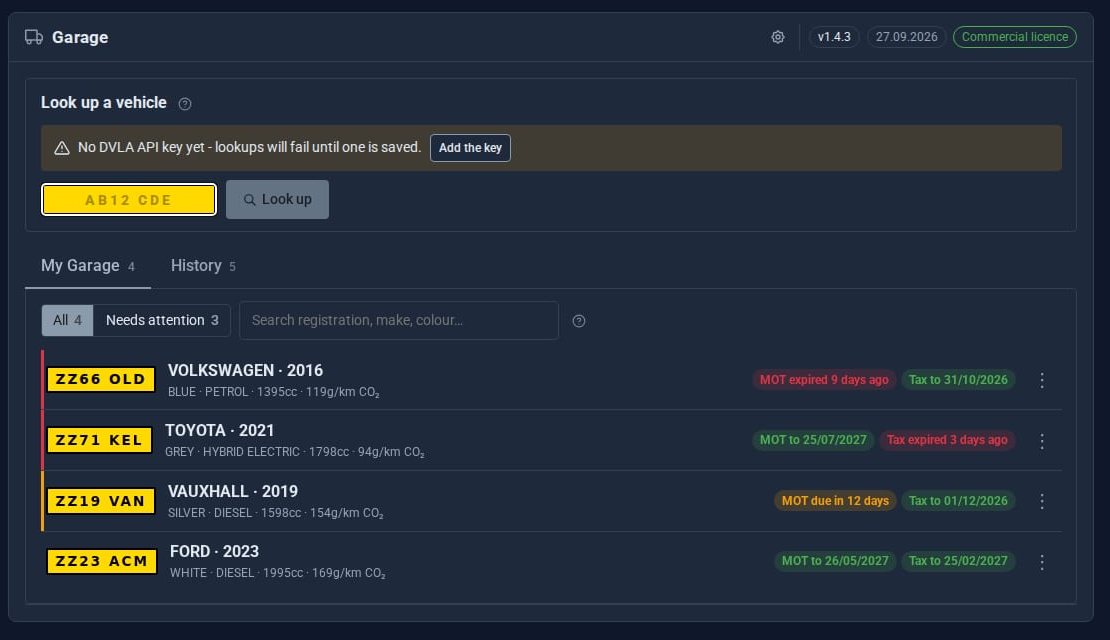Click the warning triangle in the DVLA banner
The image size is (1110, 640).
pyautogui.click(x=62, y=148)
